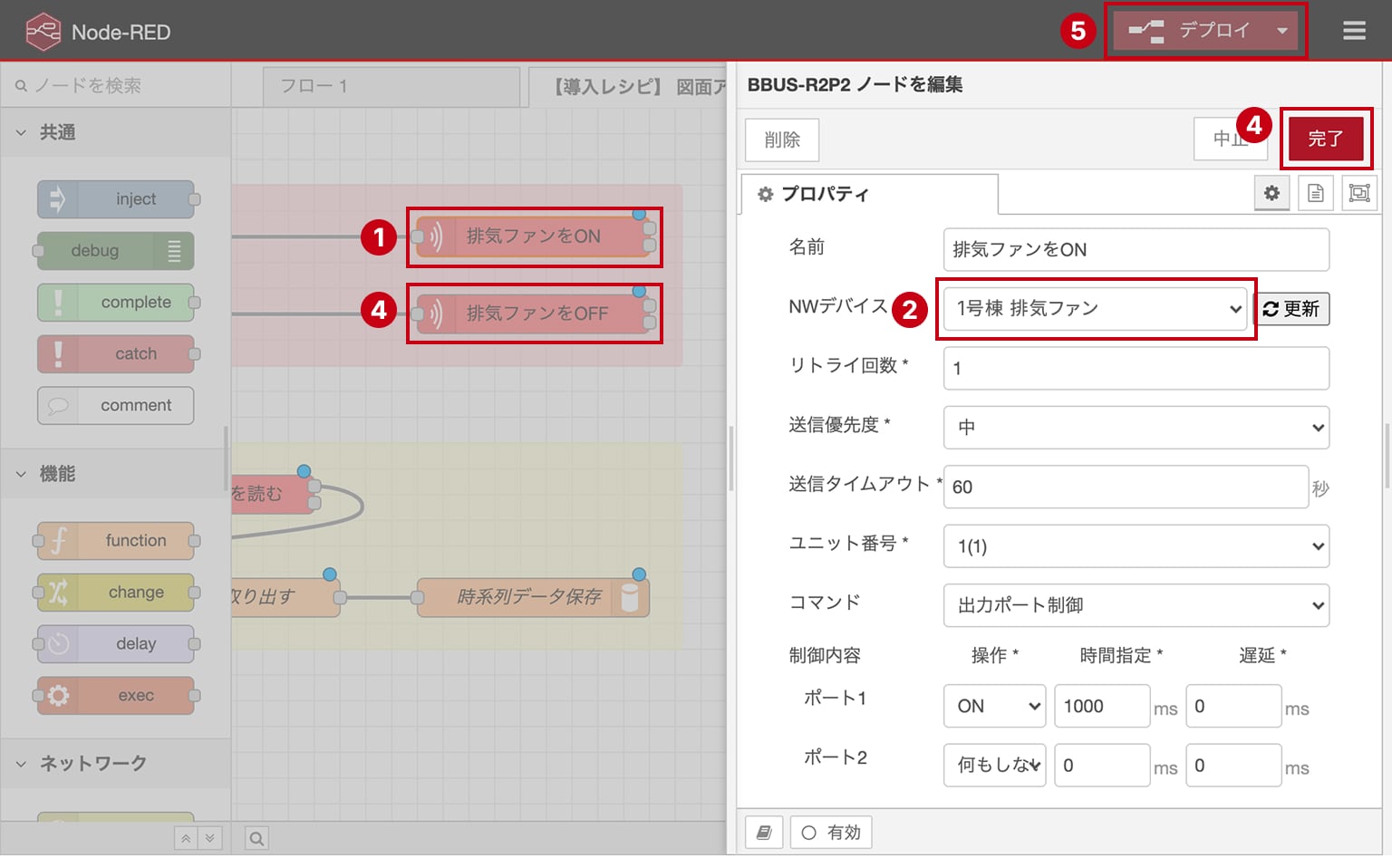1392x868 pixels.
Task: Click ポート1 delay value field
Action: [1233, 706]
